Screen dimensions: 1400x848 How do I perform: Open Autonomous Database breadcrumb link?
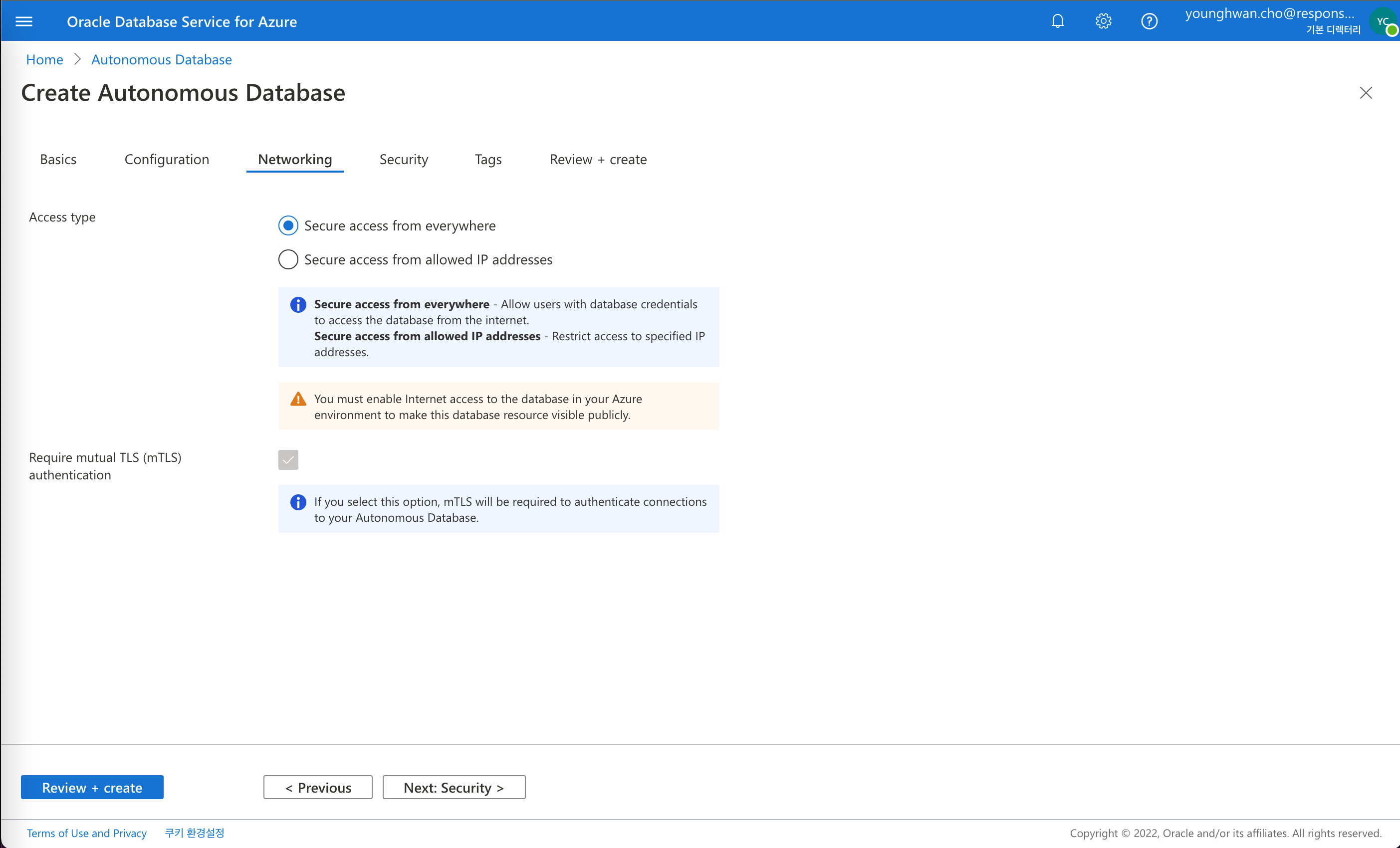tap(161, 60)
